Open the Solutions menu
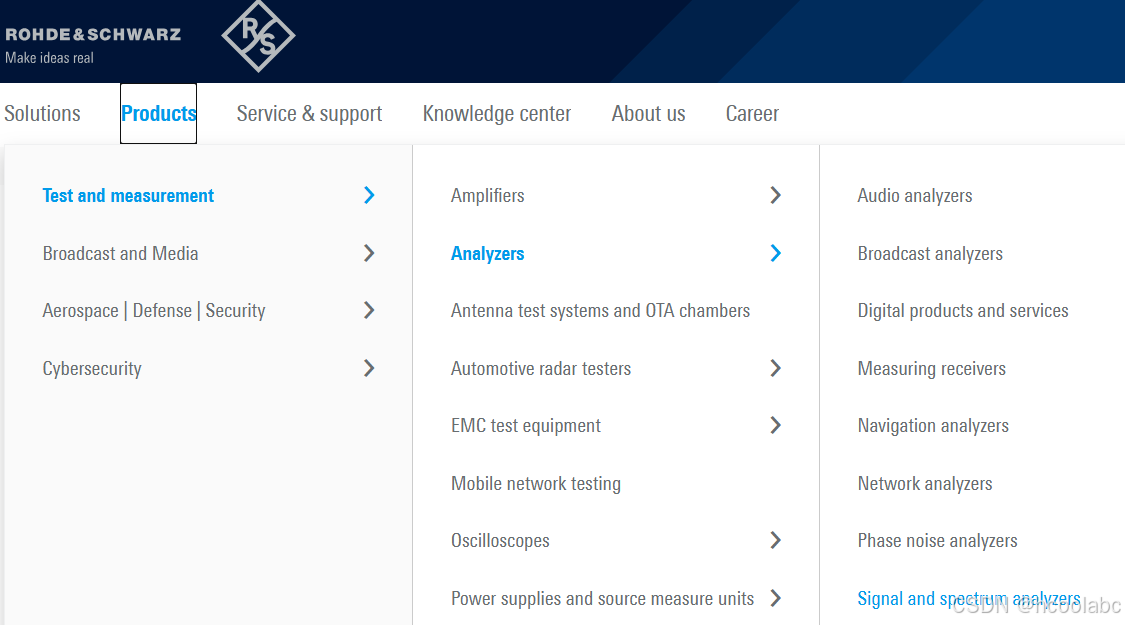Image resolution: width=1125 pixels, height=625 pixels. point(42,113)
